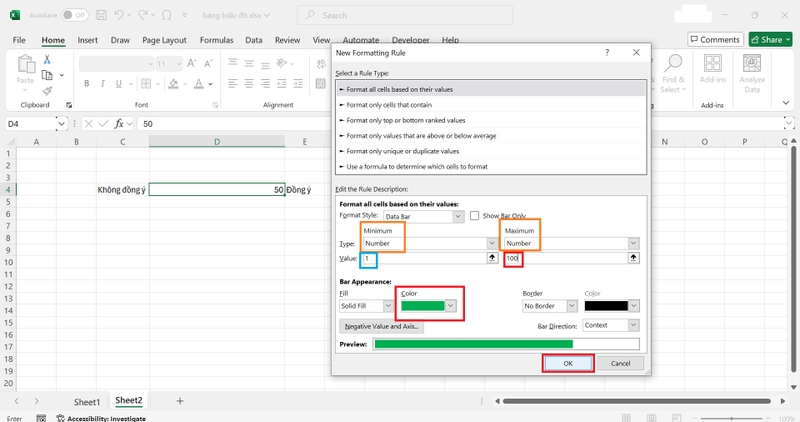Click the OK button
The image size is (800, 422).
coord(568,363)
